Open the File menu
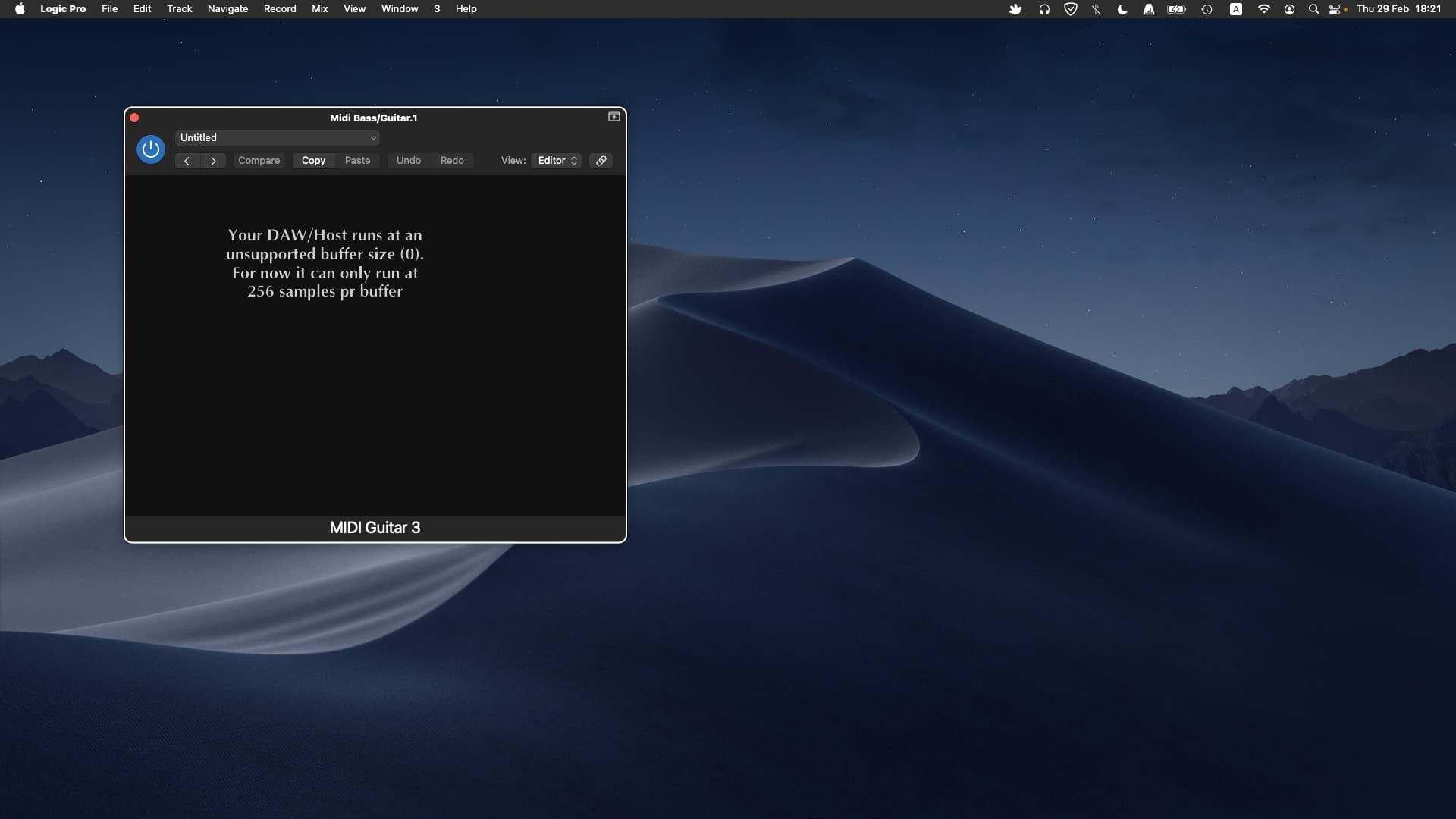Image resolution: width=1456 pixels, height=819 pixels. click(110, 9)
